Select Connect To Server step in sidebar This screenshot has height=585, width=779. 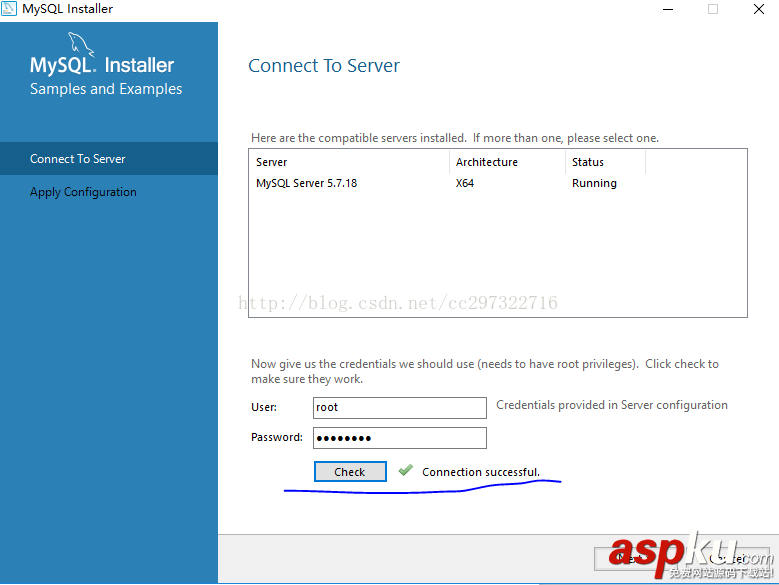[x=109, y=158]
